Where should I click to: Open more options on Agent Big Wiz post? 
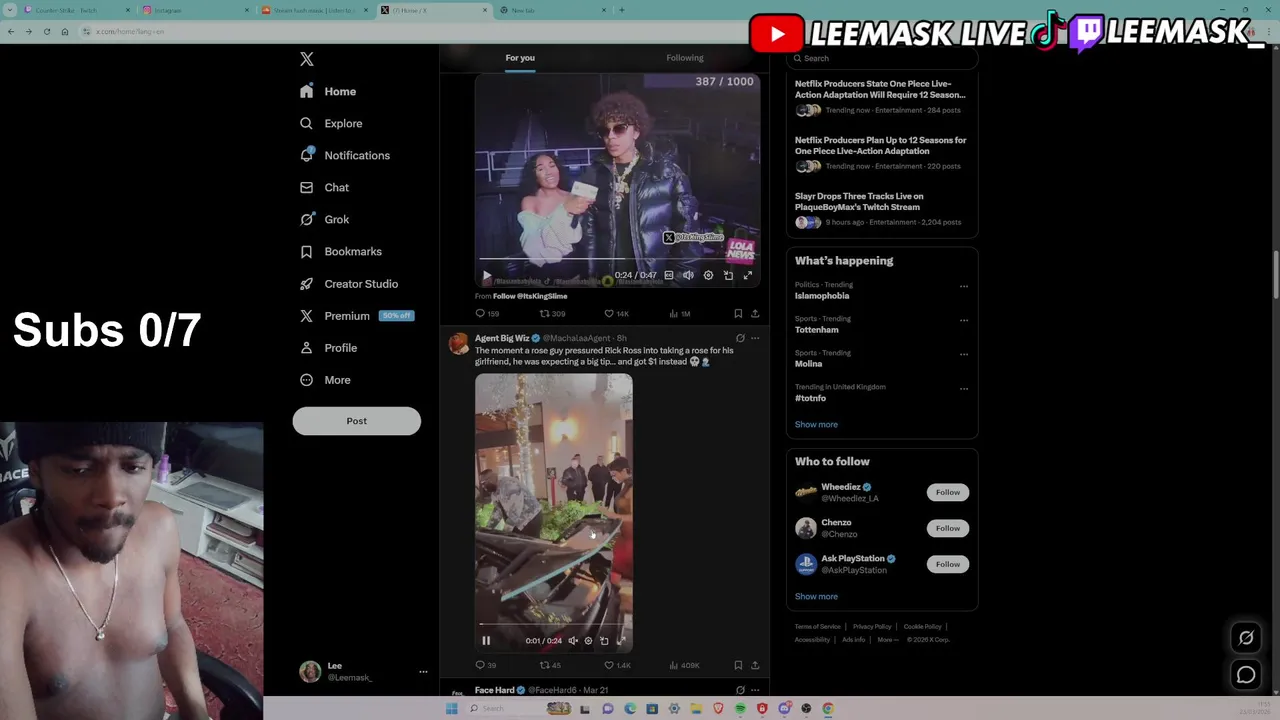pyautogui.click(x=755, y=338)
